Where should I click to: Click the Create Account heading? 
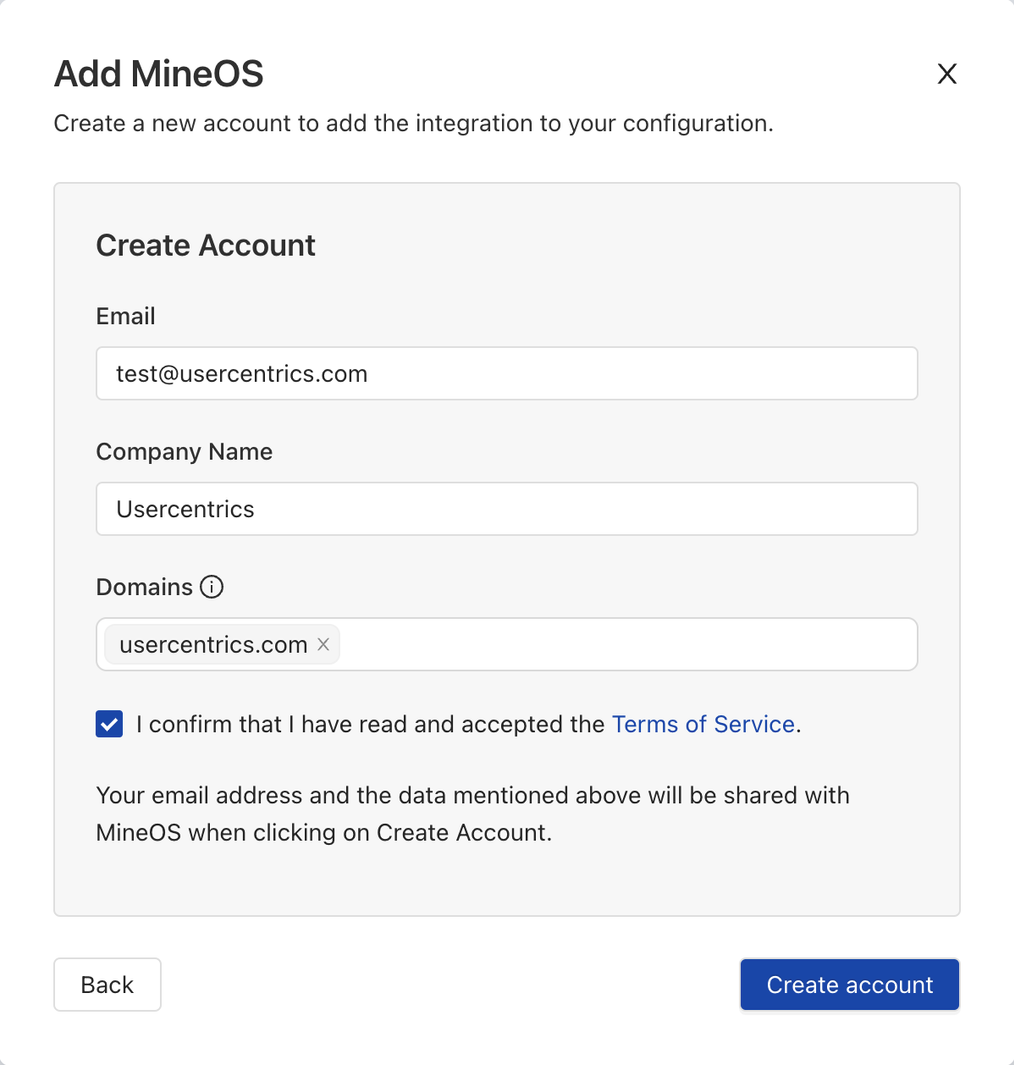pos(206,245)
